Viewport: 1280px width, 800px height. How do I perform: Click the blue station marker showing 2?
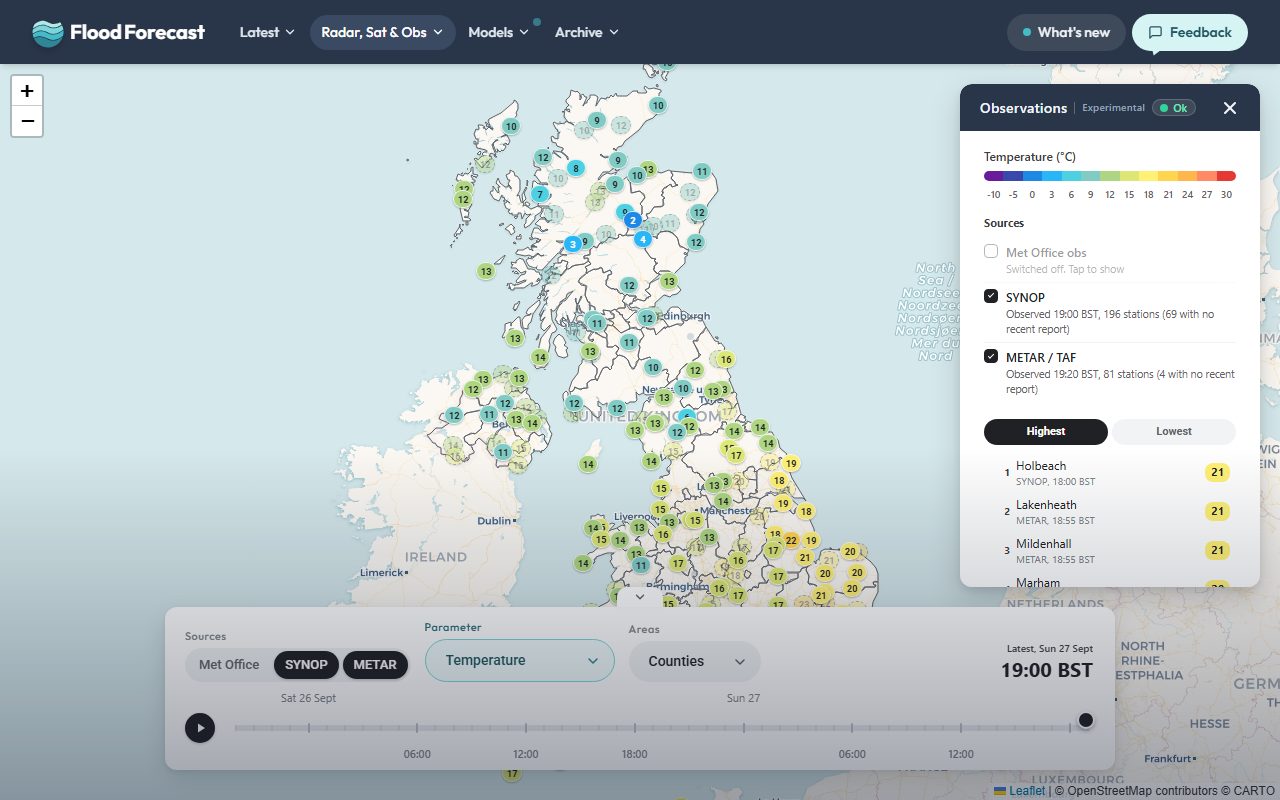pos(633,220)
